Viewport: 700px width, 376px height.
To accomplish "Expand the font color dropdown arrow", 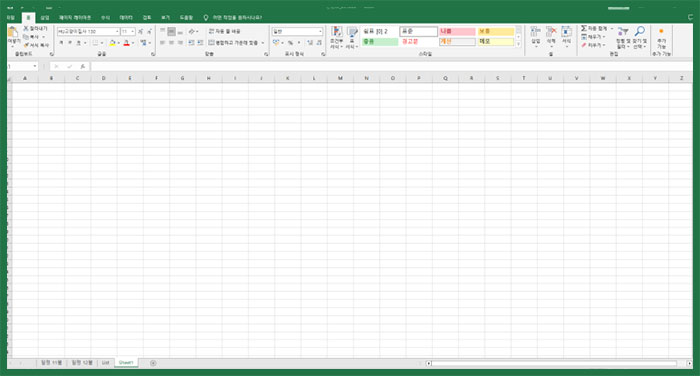I will (133, 43).
